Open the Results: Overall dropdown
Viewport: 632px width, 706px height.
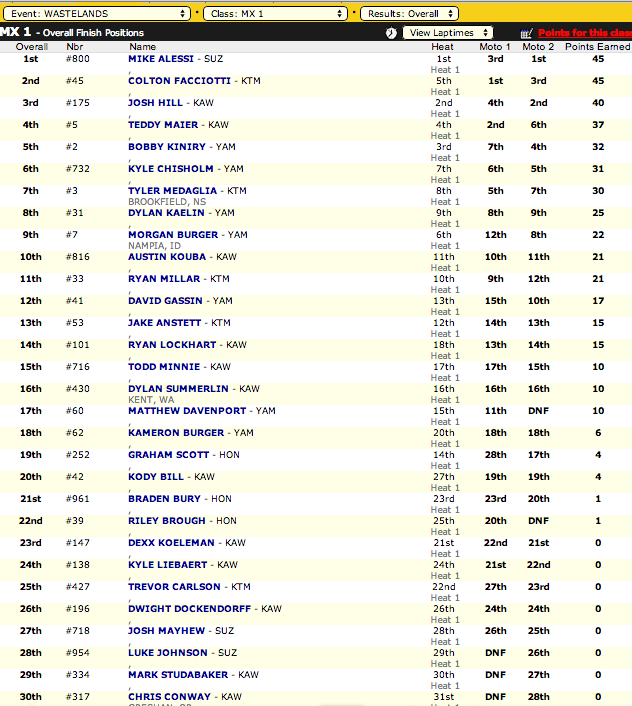tap(409, 13)
